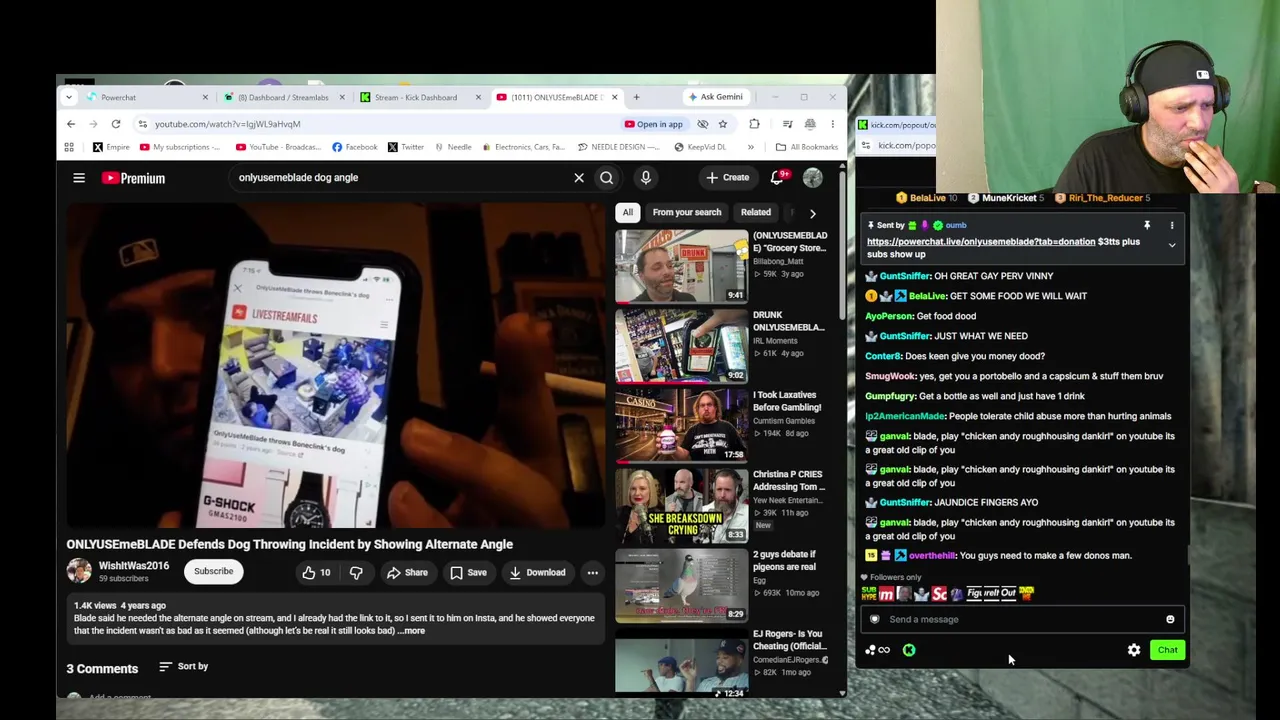
Task: Send the message with the Chat button
Action: pyautogui.click(x=1168, y=650)
